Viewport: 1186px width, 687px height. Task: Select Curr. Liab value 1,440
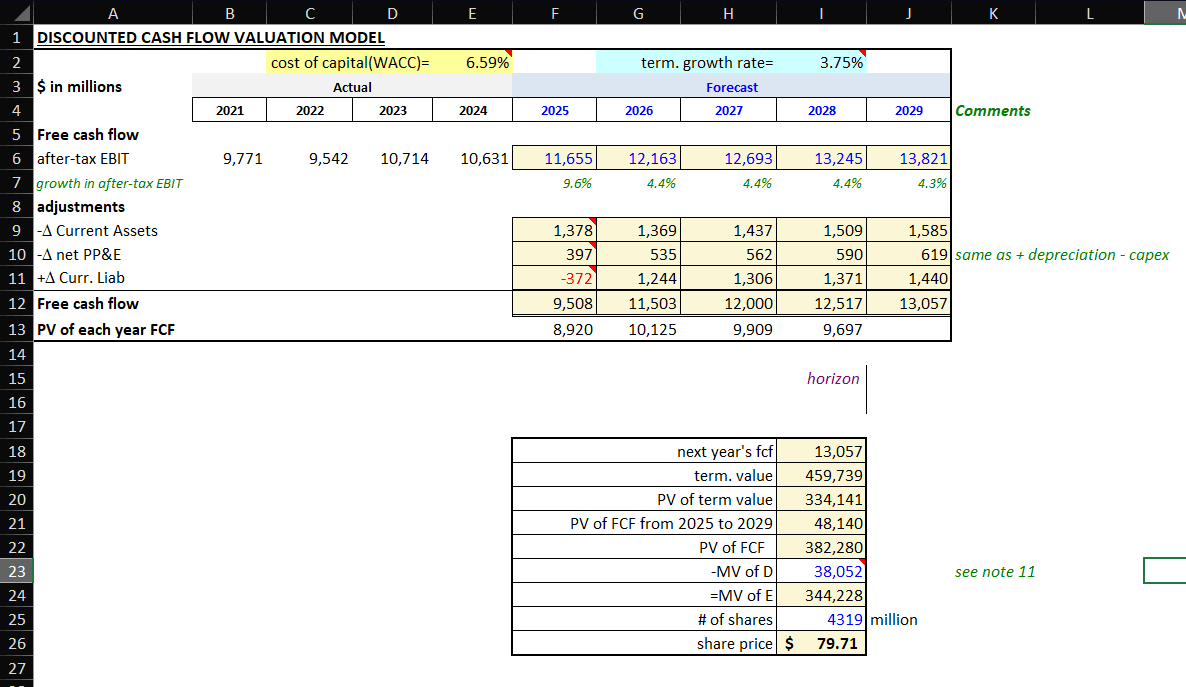click(x=908, y=278)
